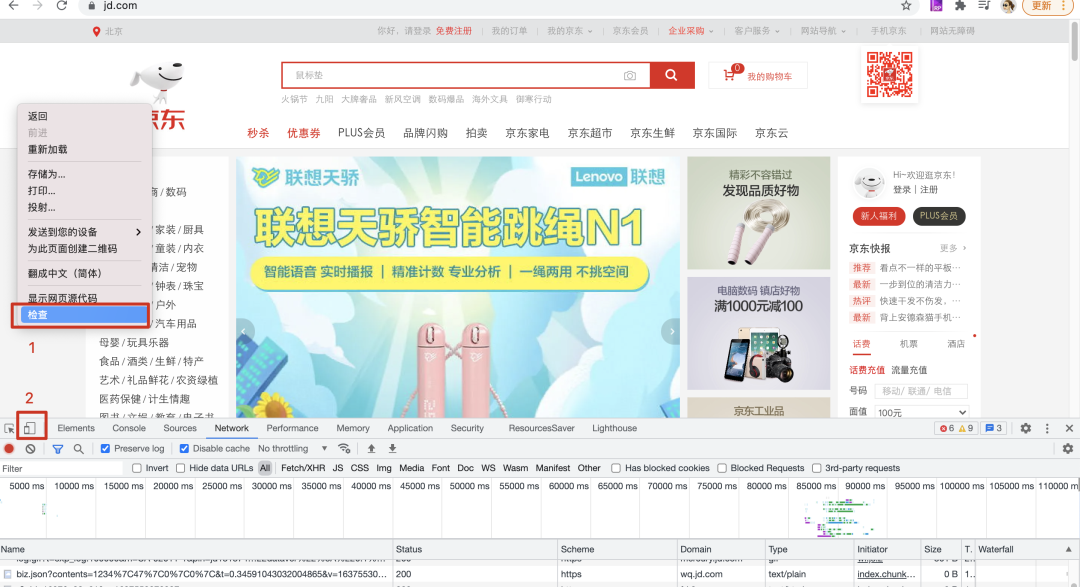
Task: Click the Beijing location pin
Action: tap(96, 32)
